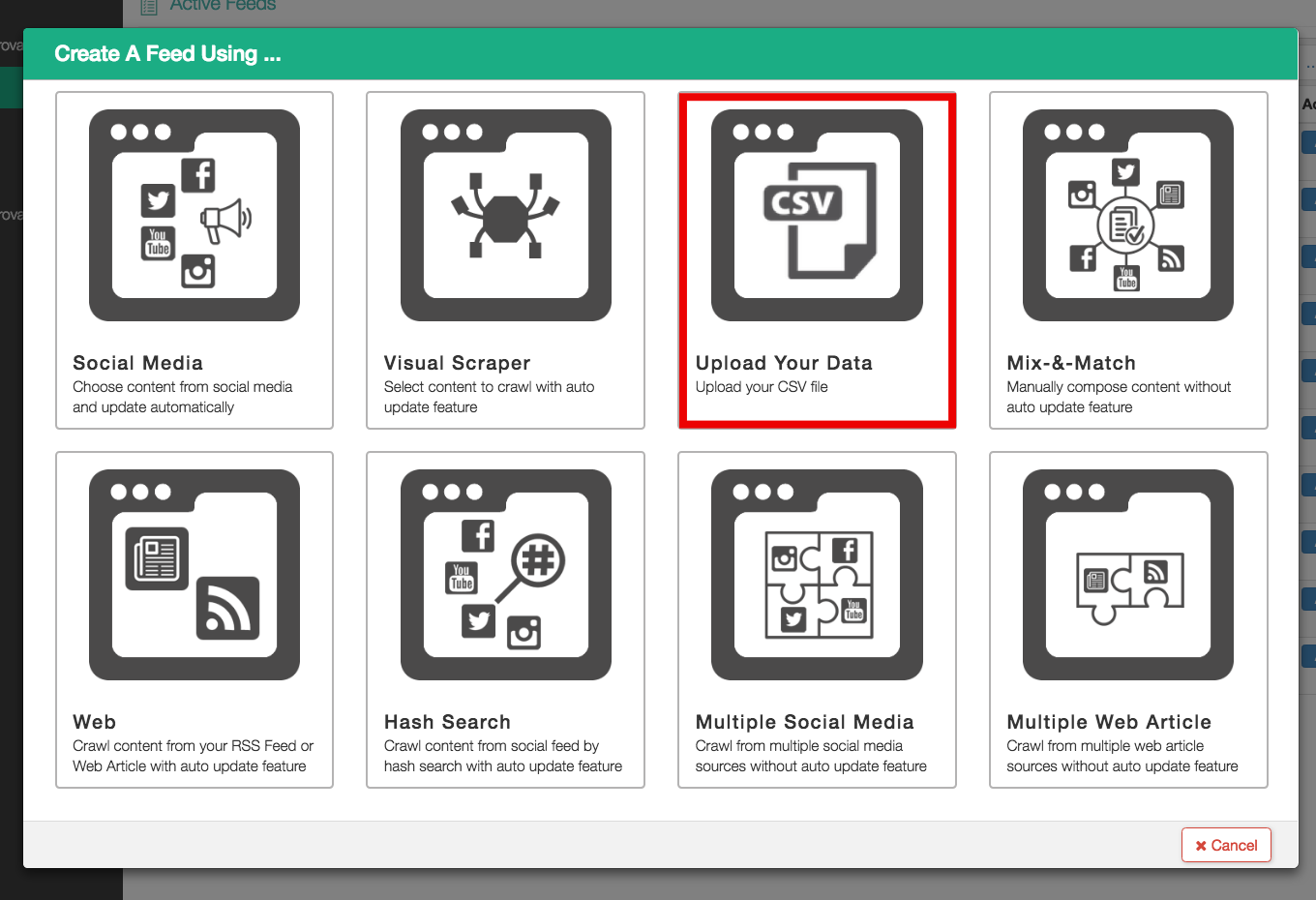Open the Hash Search icon

[505, 575]
